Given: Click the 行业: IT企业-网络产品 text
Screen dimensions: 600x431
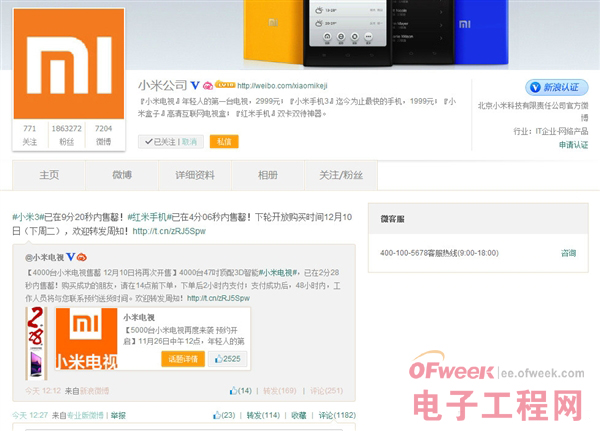Looking at the screenshot, I should pyautogui.click(x=551, y=131).
